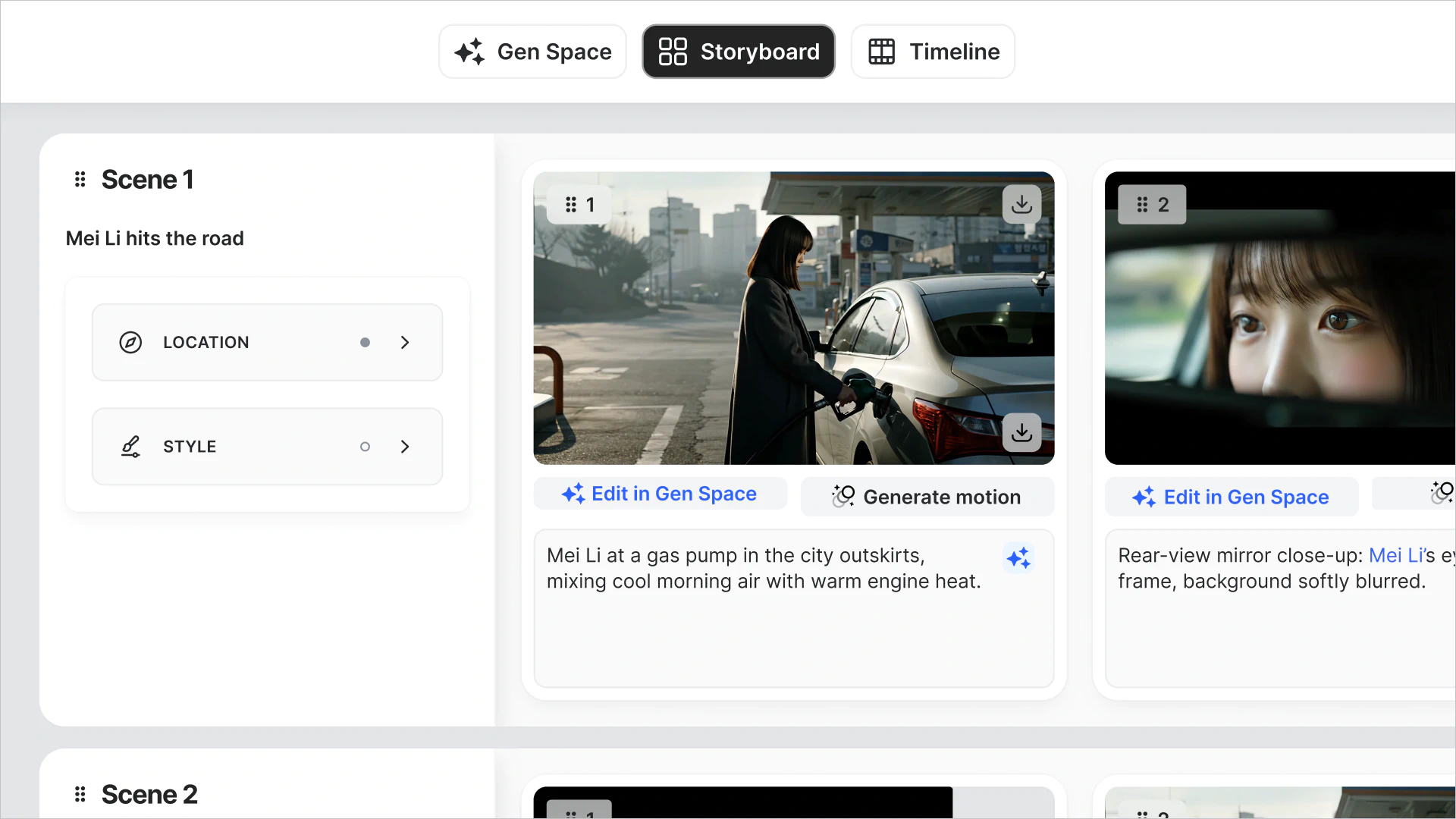The width and height of the screenshot is (1456, 819).
Task: Click the Generate motion icon for shot 1
Action: [x=843, y=496]
